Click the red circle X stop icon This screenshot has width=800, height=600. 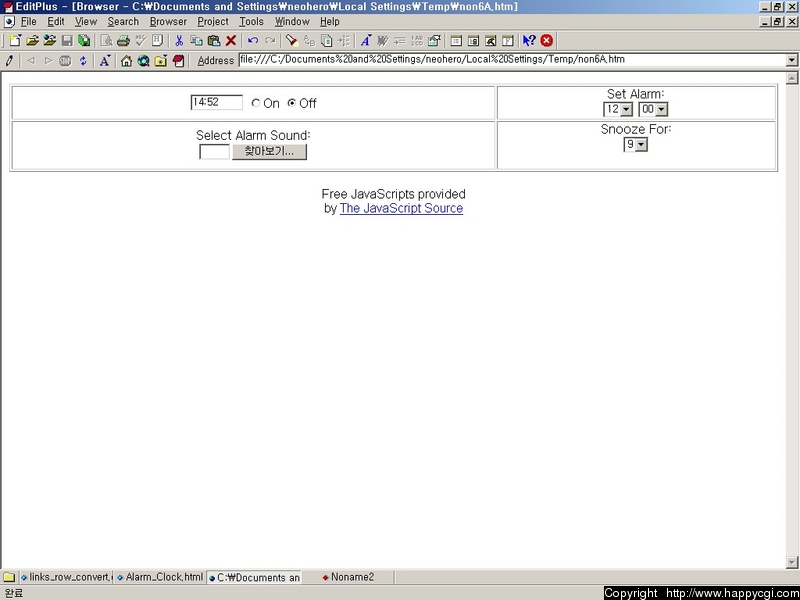coord(546,40)
